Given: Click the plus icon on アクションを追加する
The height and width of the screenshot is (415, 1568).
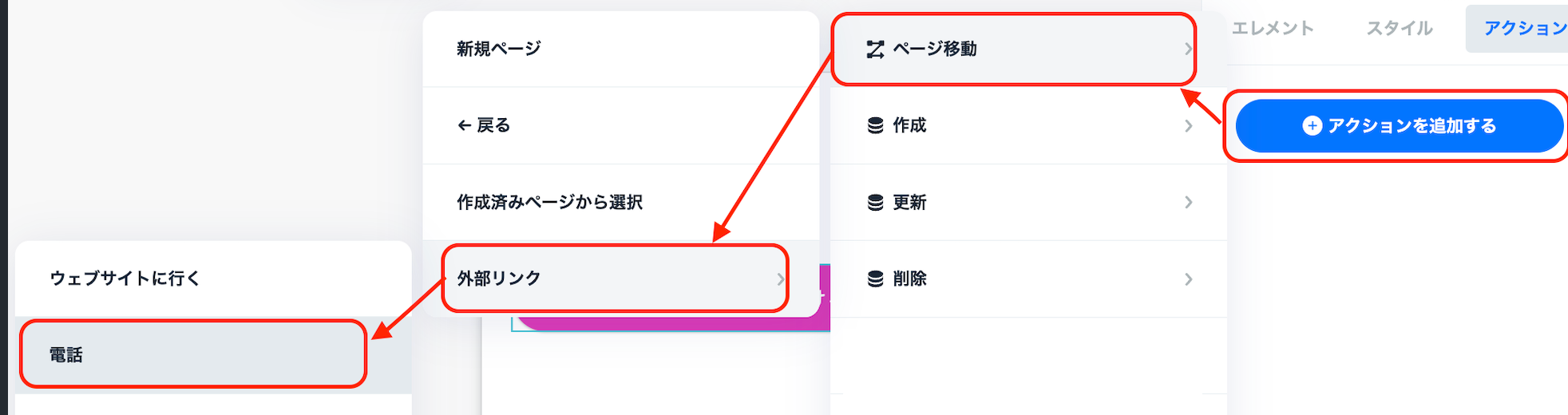Looking at the screenshot, I should tap(1312, 126).
